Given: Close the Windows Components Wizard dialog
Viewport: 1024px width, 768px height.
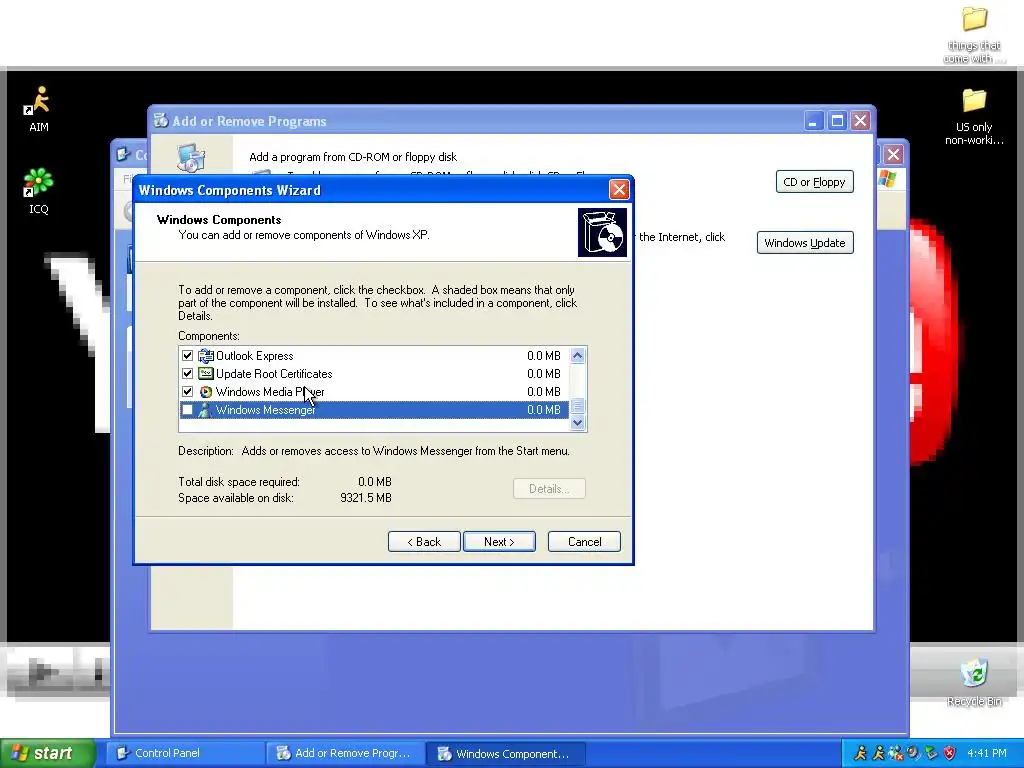Looking at the screenshot, I should tap(618, 190).
